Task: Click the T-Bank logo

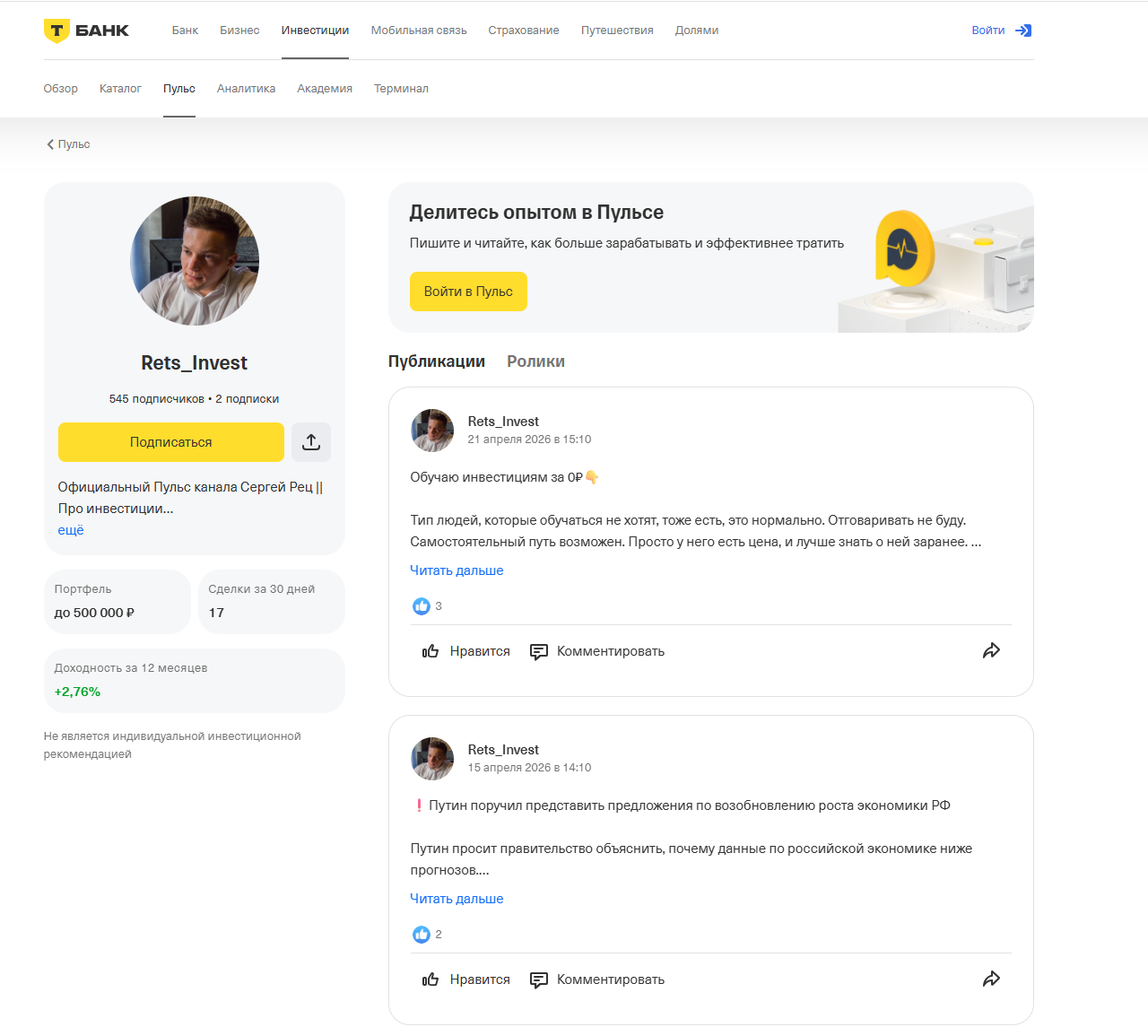Action: click(x=86, y=30)
